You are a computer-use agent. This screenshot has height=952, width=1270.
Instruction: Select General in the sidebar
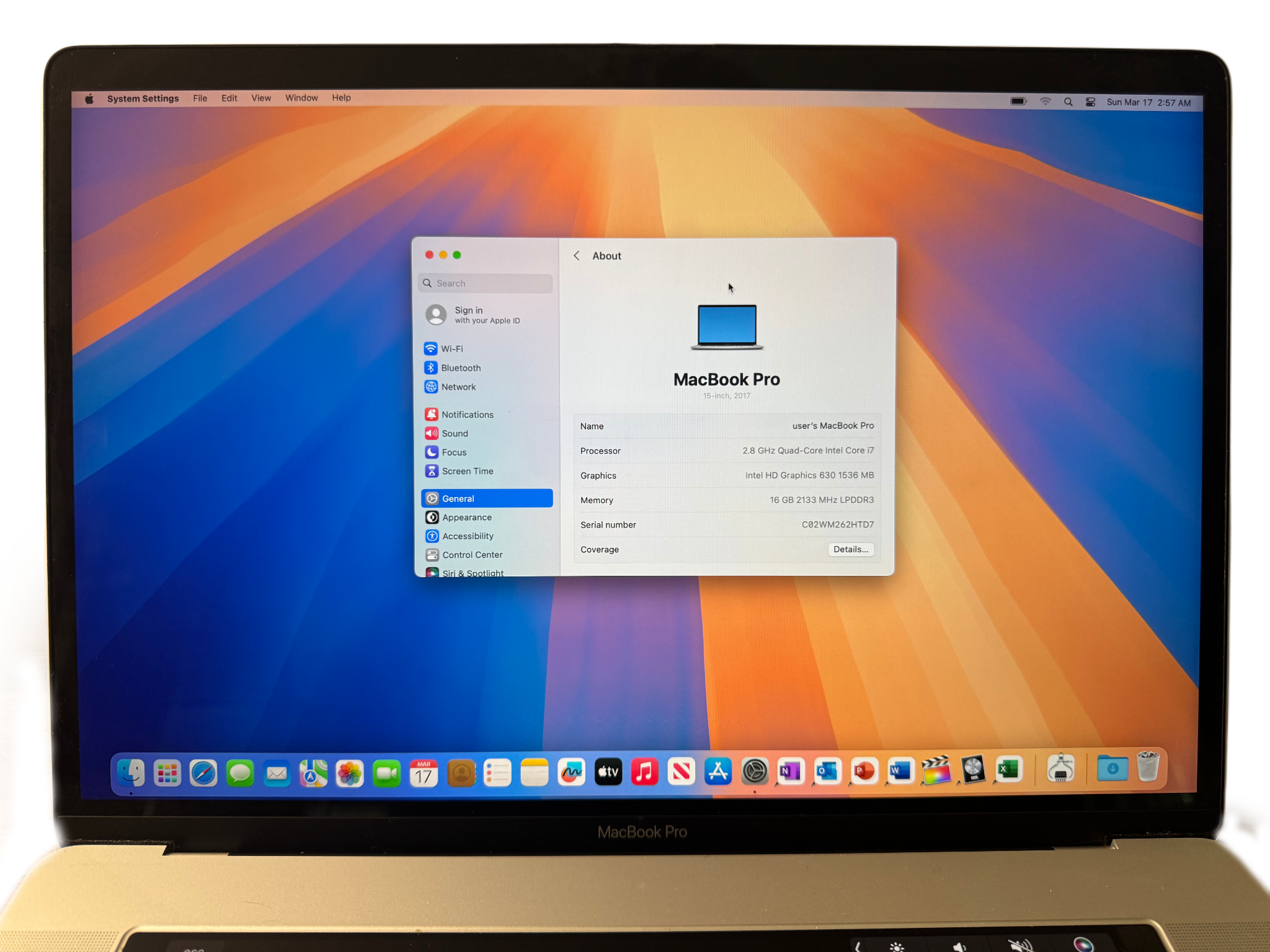coord(487,498)
